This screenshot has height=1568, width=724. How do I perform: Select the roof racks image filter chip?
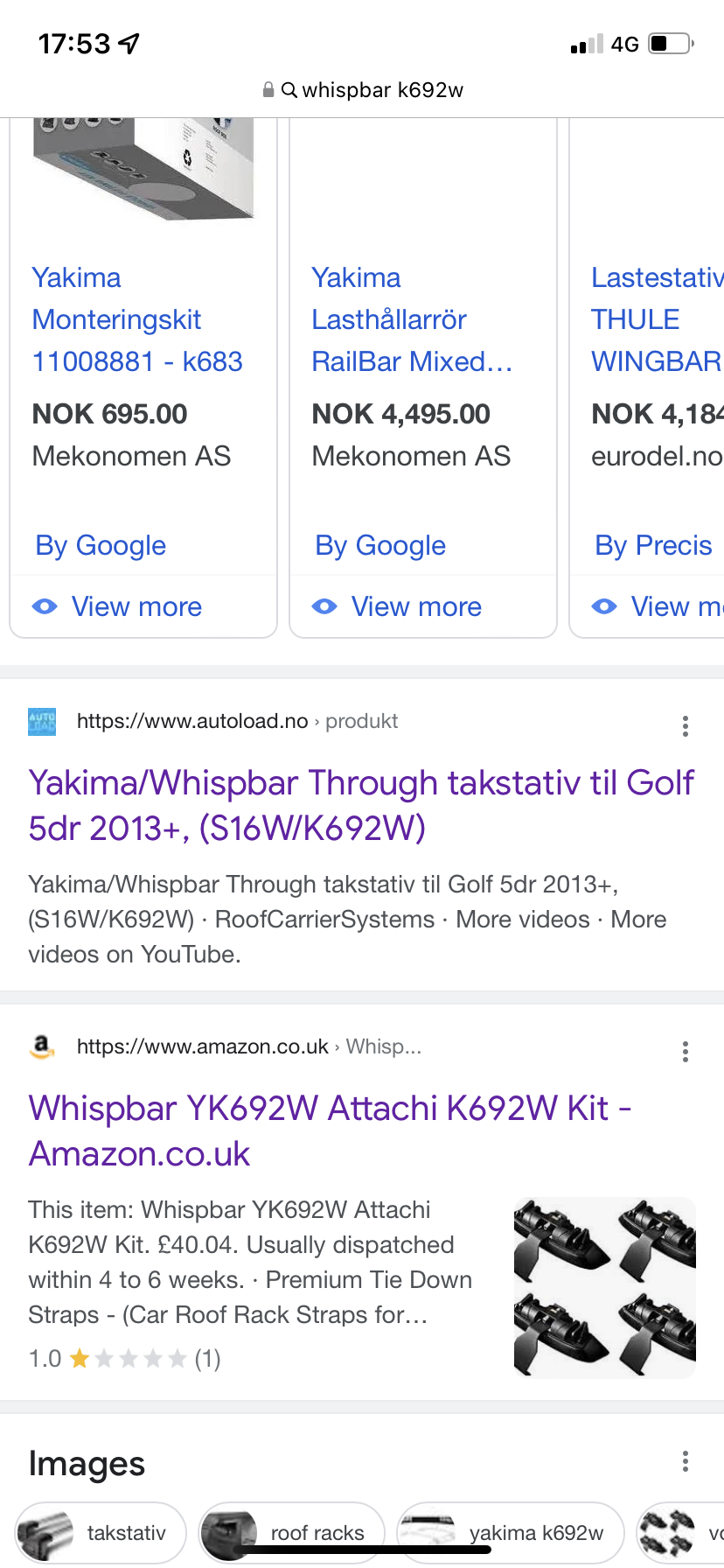click(x=292, y=1532)
